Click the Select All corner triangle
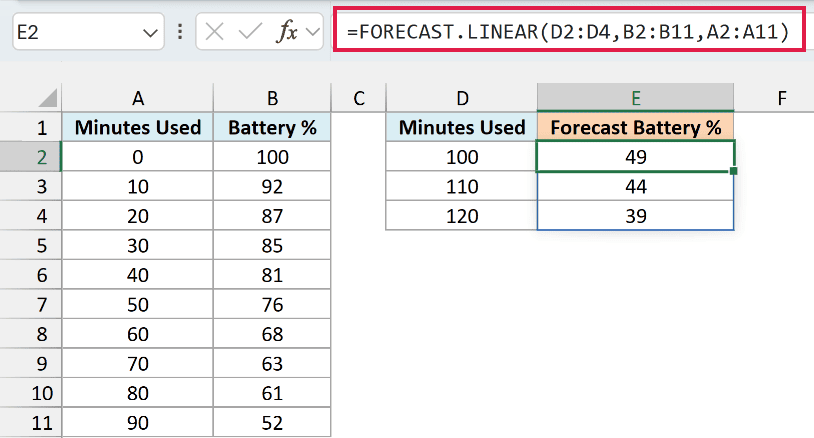 (x=48, y=98)
